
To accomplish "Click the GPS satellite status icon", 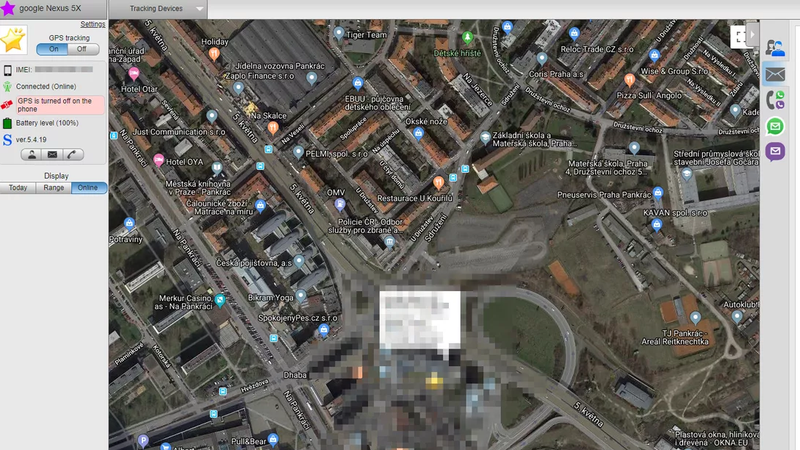I will (x=7, y=105).
